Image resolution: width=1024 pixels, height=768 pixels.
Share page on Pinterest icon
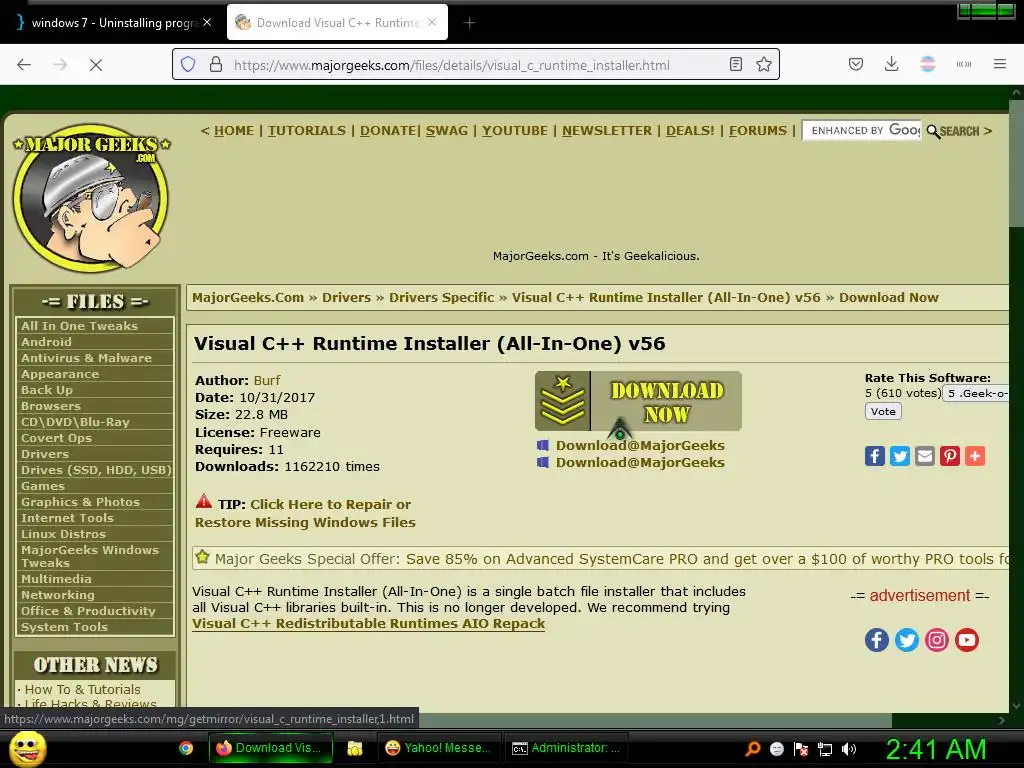coord(950,456)
